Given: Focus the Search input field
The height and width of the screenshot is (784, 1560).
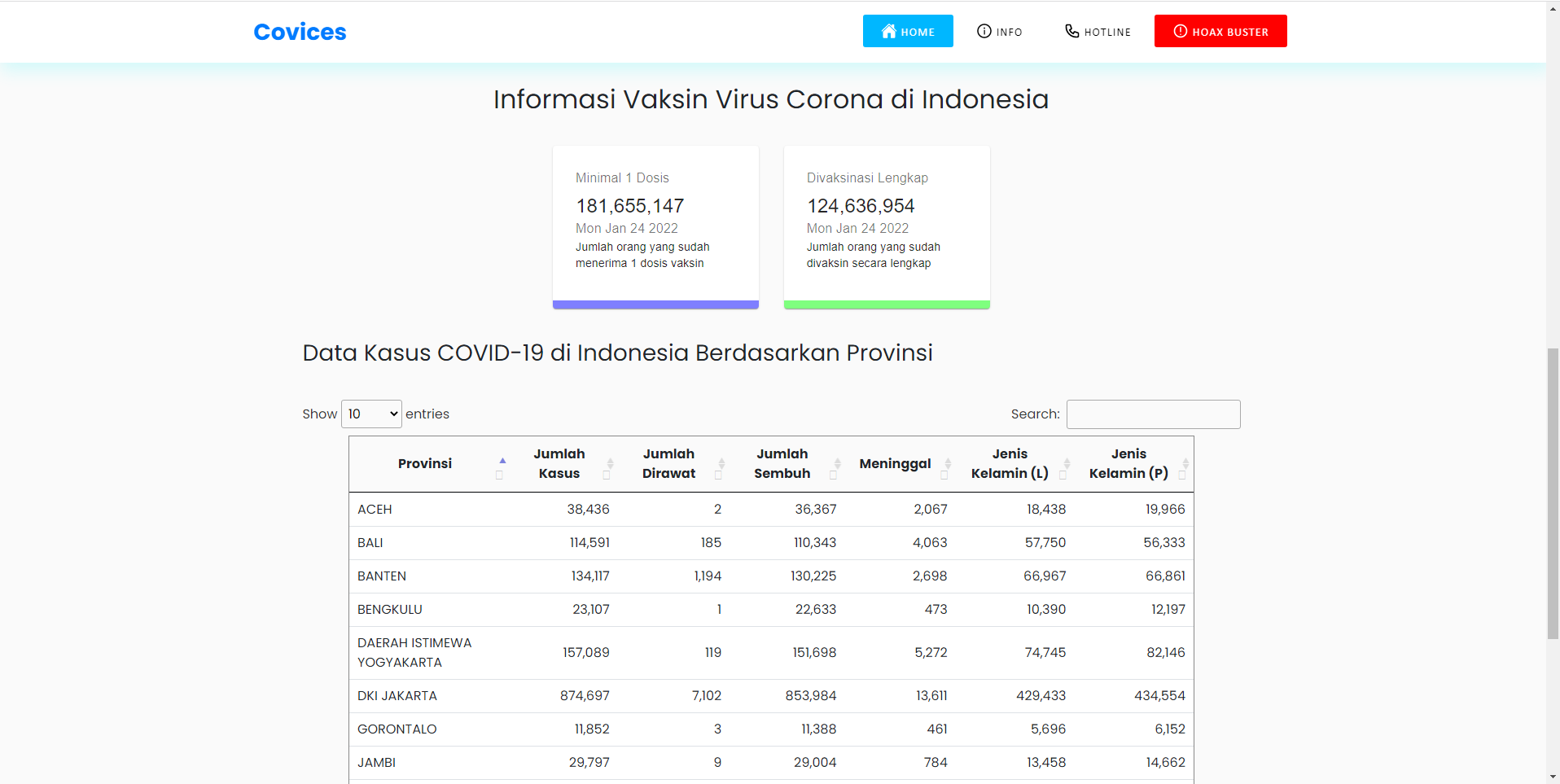Looking at the screenshot, I should coord(1154,414).
